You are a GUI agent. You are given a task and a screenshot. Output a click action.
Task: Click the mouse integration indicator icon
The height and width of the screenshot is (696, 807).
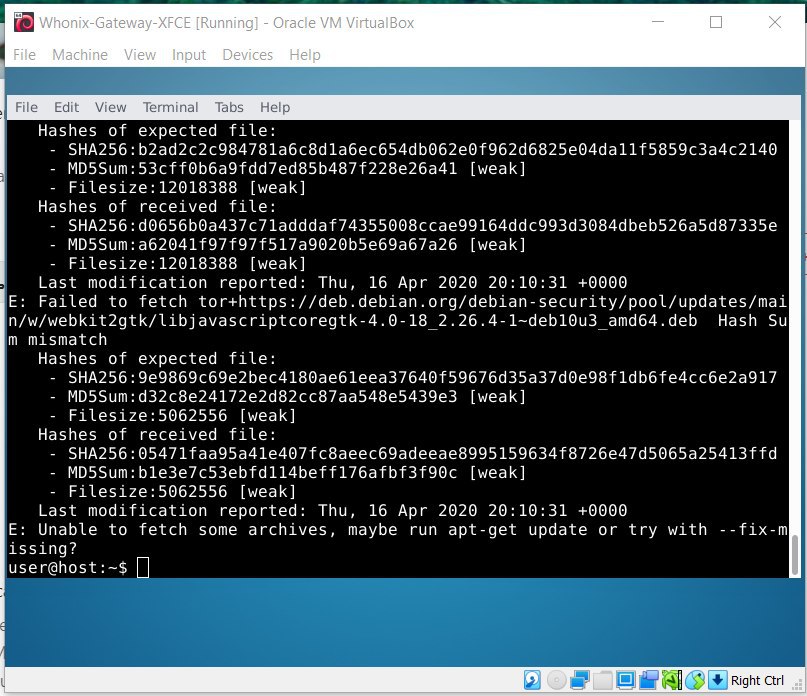coord(695,680)
